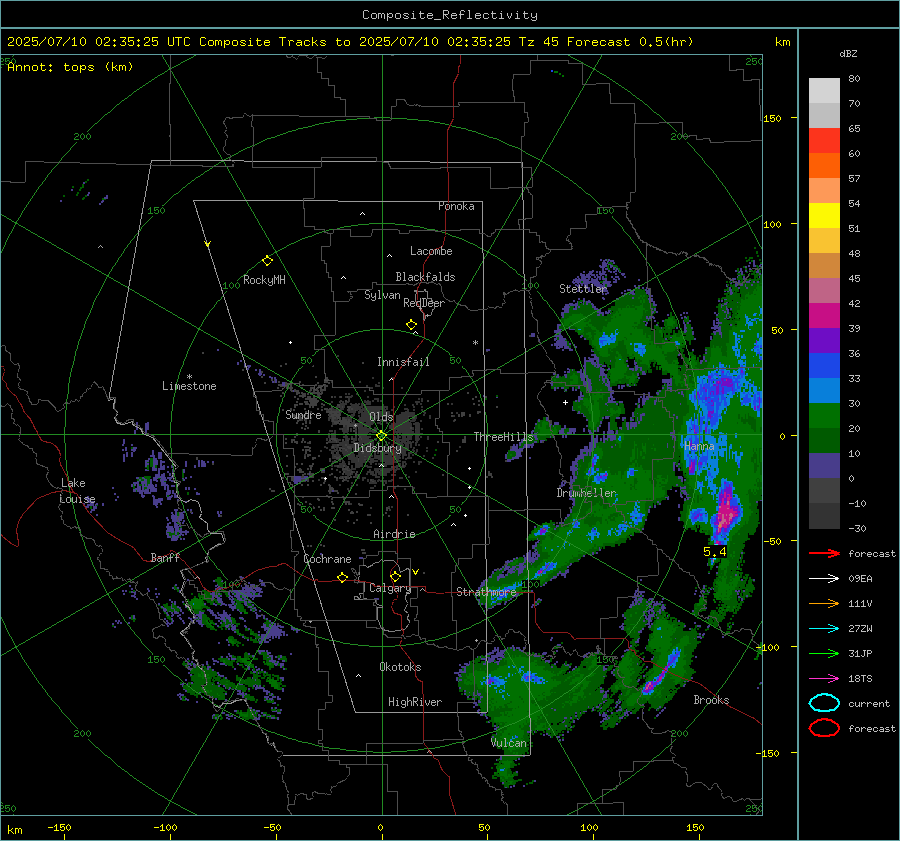This screenshot has height=841, width=900.
Task: Click the -150 tick on bottom axis
Action: pos(59,827)
